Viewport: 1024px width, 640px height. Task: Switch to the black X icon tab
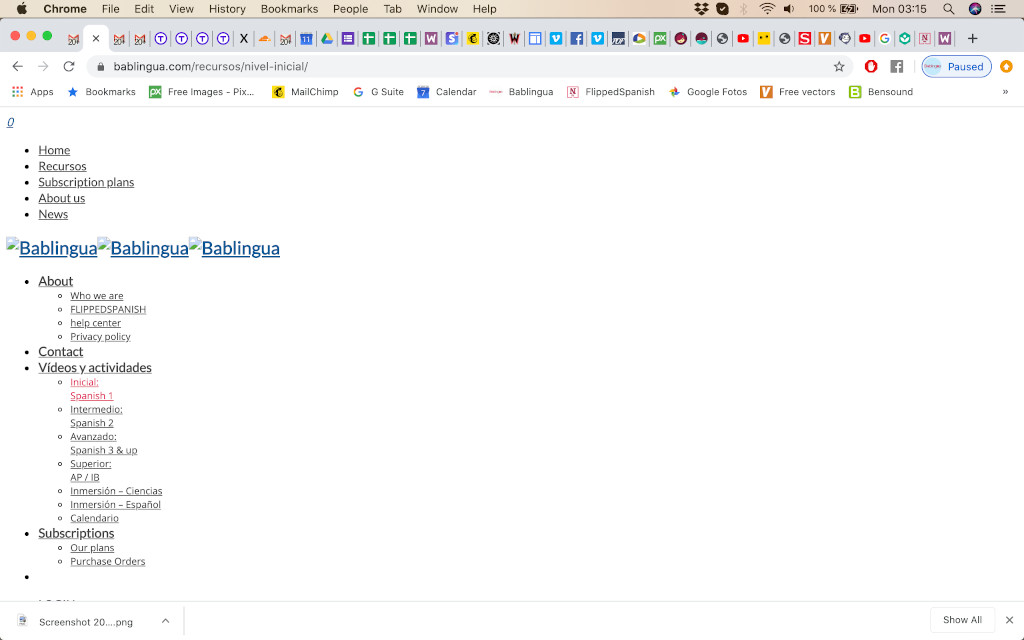(244, 39)
